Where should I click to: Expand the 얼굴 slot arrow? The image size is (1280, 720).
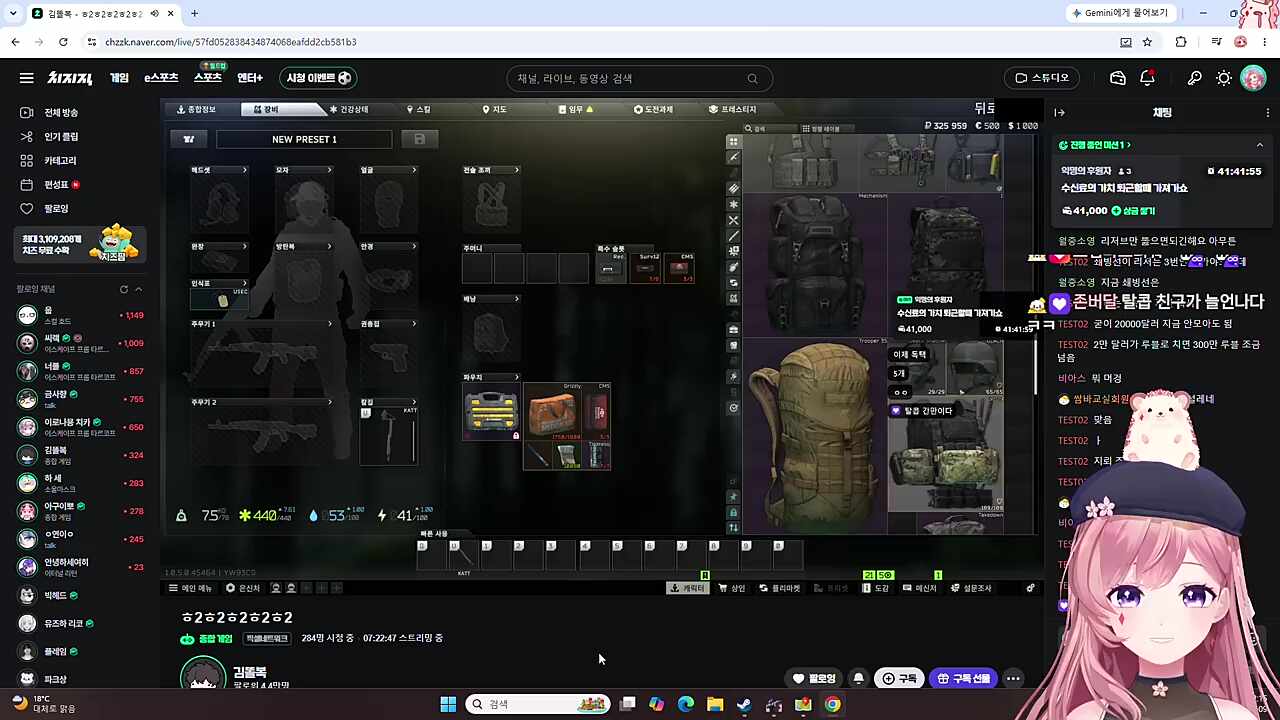coord(414,170)
